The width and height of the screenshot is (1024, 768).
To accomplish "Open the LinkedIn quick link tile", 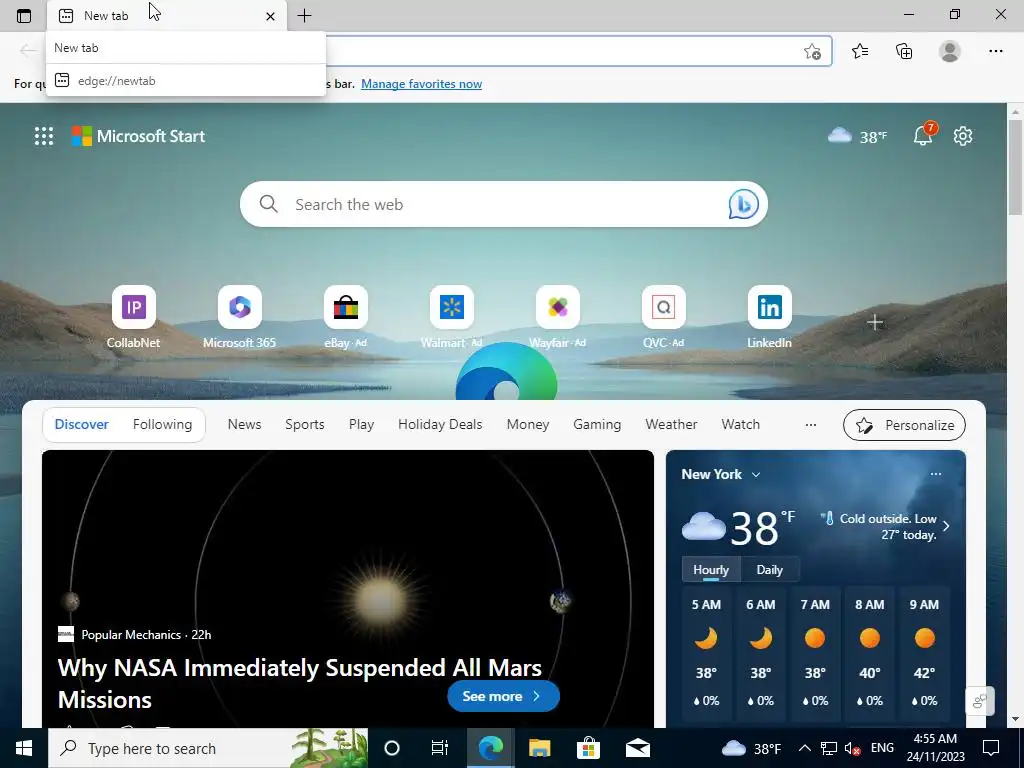I will 769,317.
